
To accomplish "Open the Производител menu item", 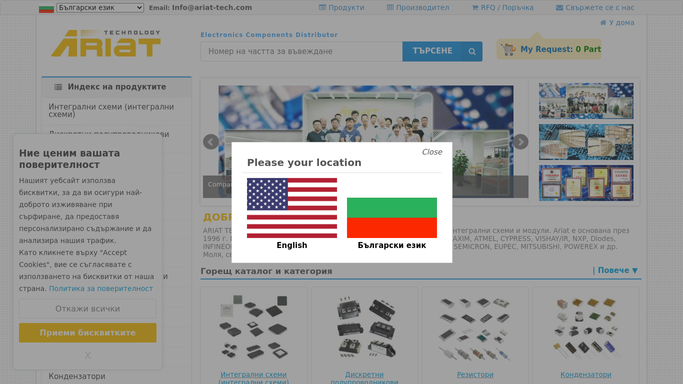I will 418,7.
